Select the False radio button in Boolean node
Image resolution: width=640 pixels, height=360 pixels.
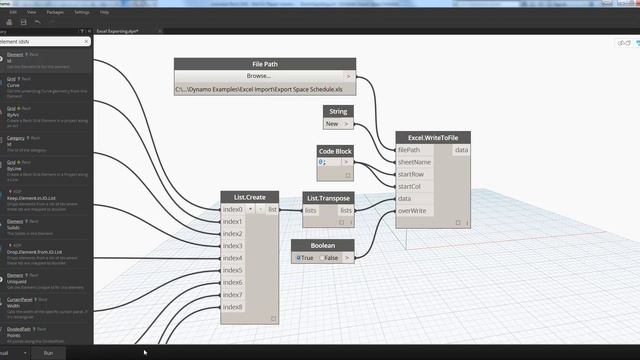tap(322, 258)
